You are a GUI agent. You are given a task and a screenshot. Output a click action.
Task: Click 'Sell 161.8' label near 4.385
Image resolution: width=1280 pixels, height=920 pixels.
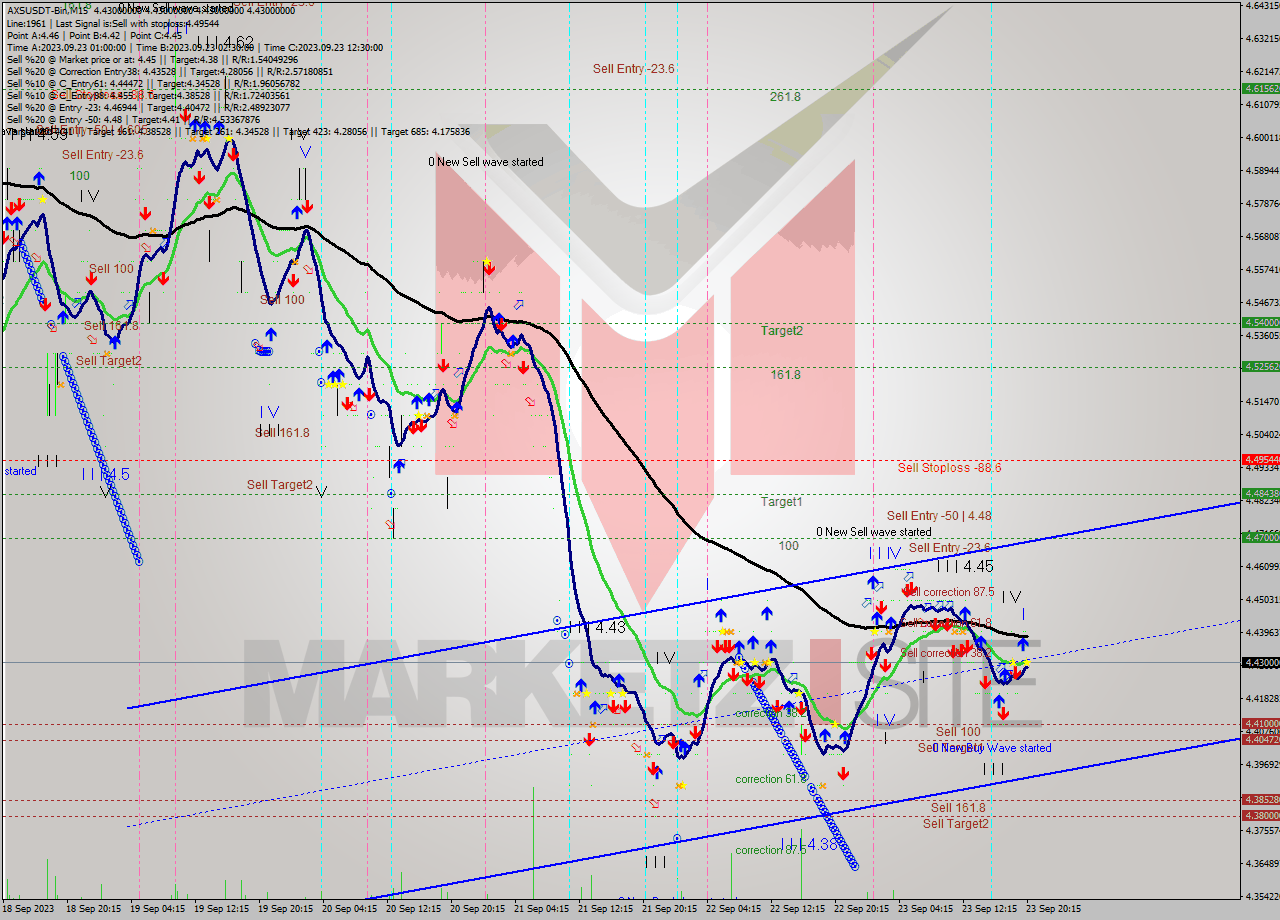[x=958, y=807]
